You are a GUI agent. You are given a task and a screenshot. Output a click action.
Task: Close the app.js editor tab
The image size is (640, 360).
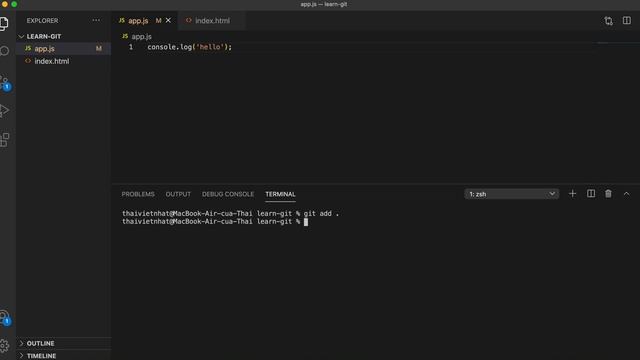click(x=168, y=20)
